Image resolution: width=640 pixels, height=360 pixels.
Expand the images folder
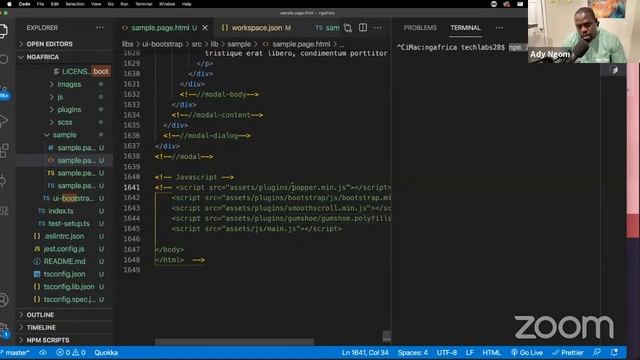point(69,84)
